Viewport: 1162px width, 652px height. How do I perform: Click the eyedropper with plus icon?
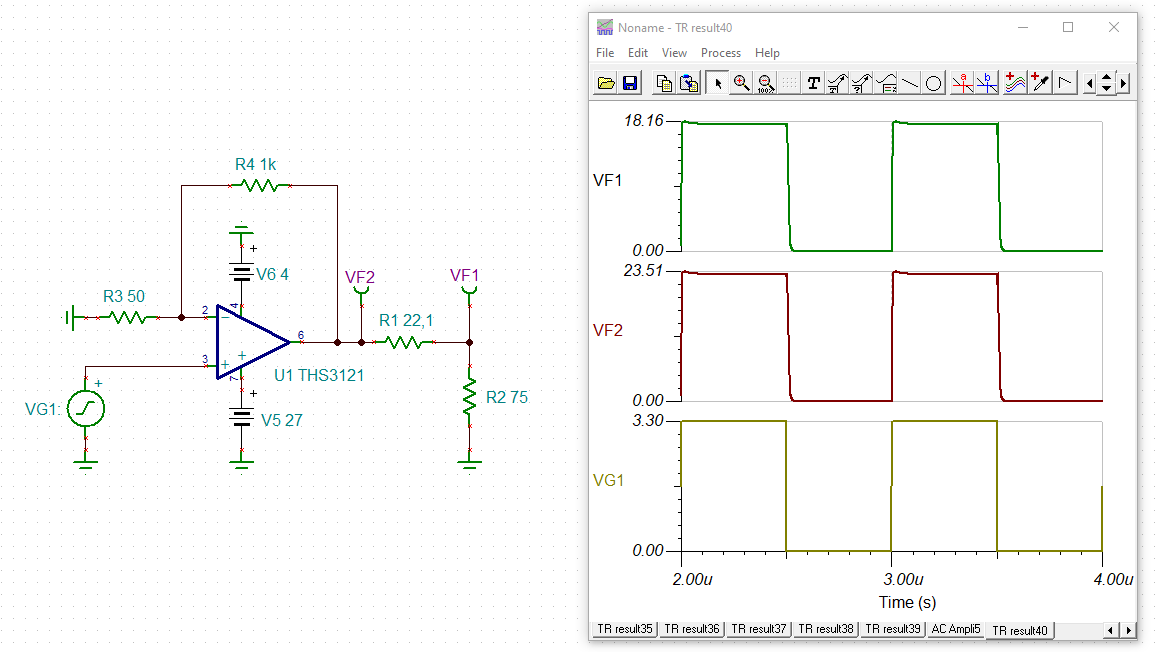point(1040,83)
